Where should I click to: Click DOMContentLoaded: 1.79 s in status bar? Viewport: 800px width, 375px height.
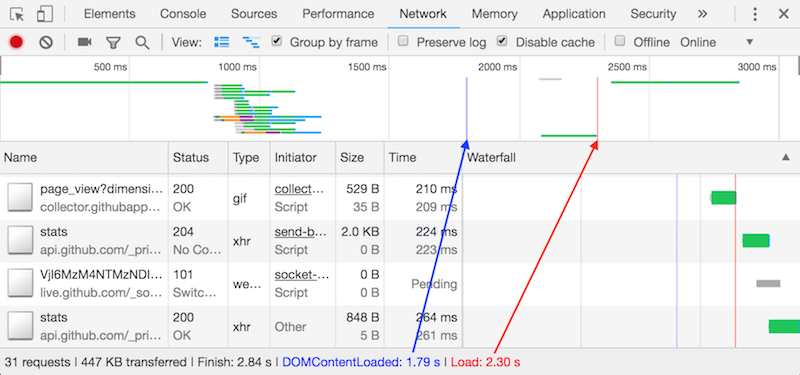[x=361, y=362]
